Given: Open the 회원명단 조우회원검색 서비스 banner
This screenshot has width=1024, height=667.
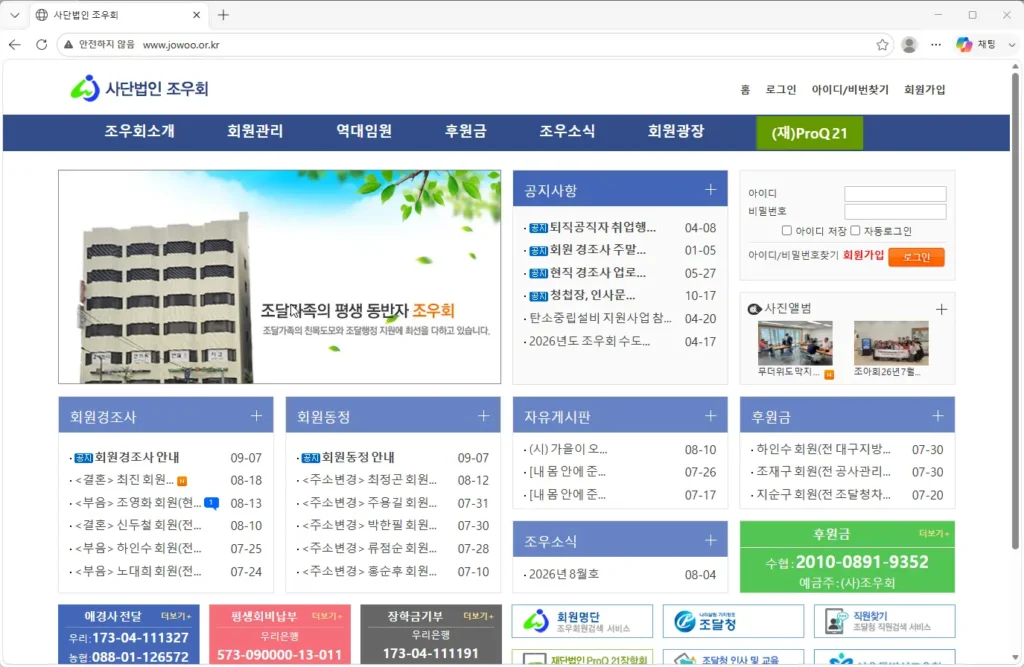Looking at the screenshot, I should pos(582,621).
